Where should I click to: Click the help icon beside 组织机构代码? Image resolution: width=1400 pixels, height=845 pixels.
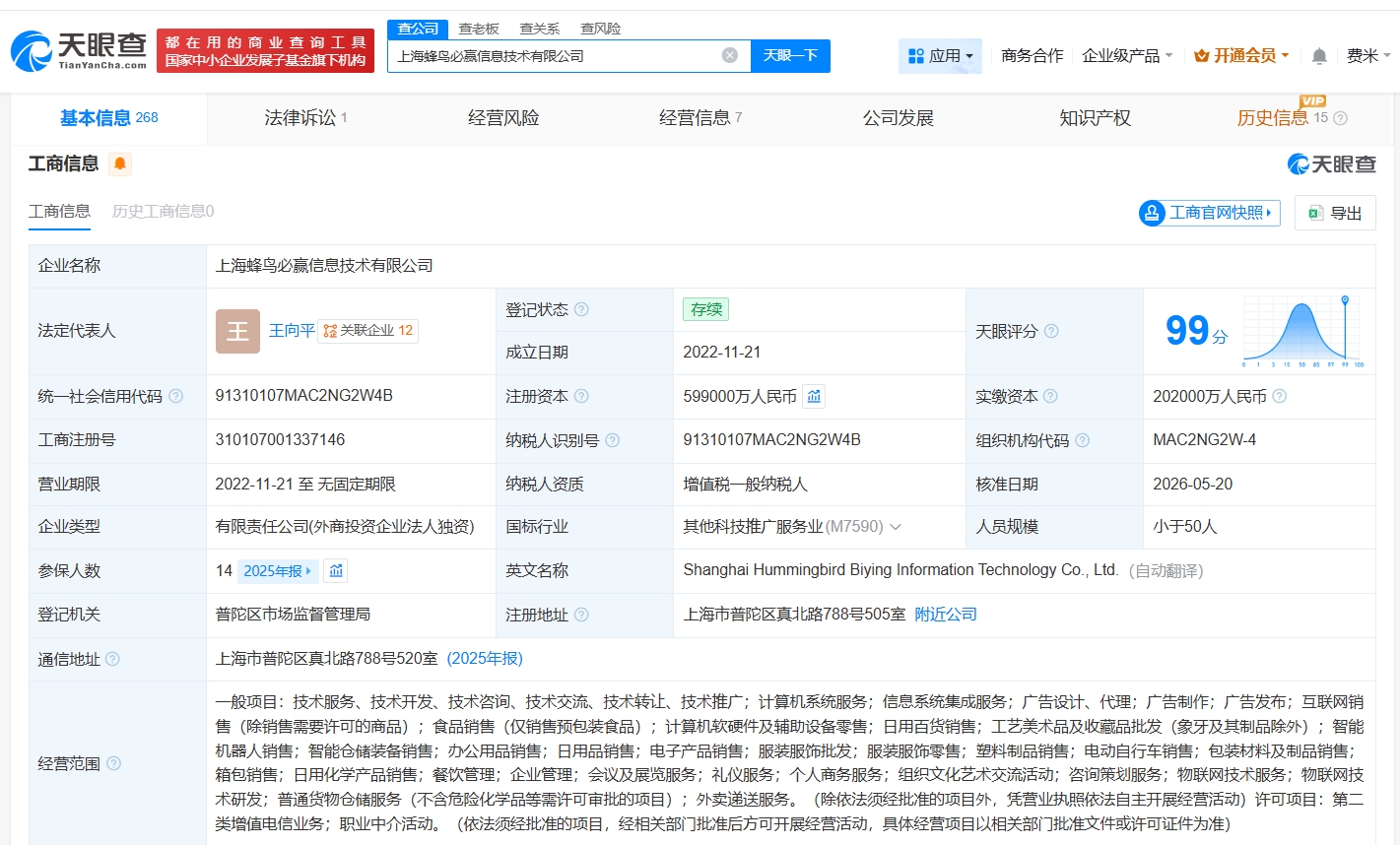(x=1082, y=440)
